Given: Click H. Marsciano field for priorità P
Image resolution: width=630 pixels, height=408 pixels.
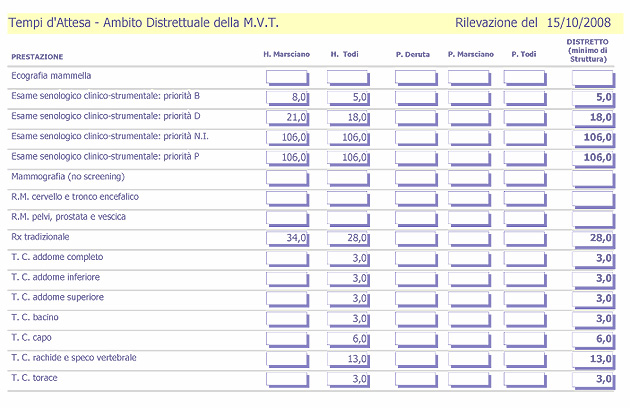Looking at the screenshot, I should (x=287, y=157).
